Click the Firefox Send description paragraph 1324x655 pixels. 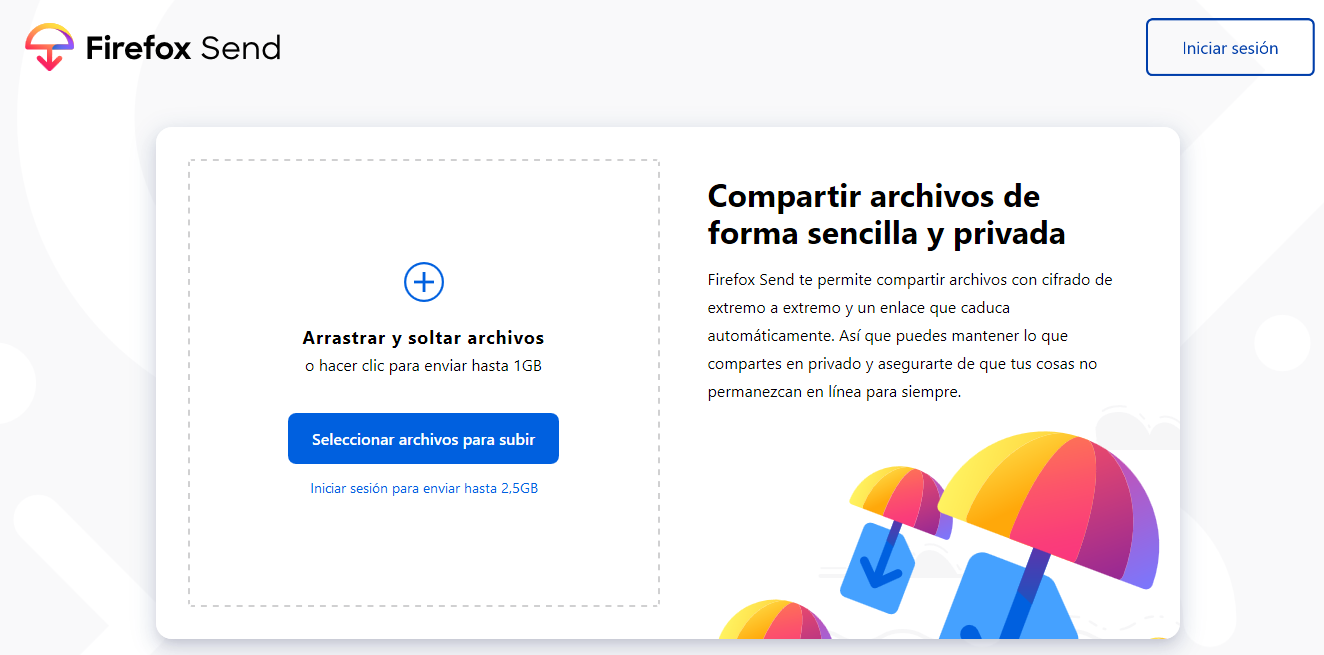pyautogui.click(x=909, y=335)
